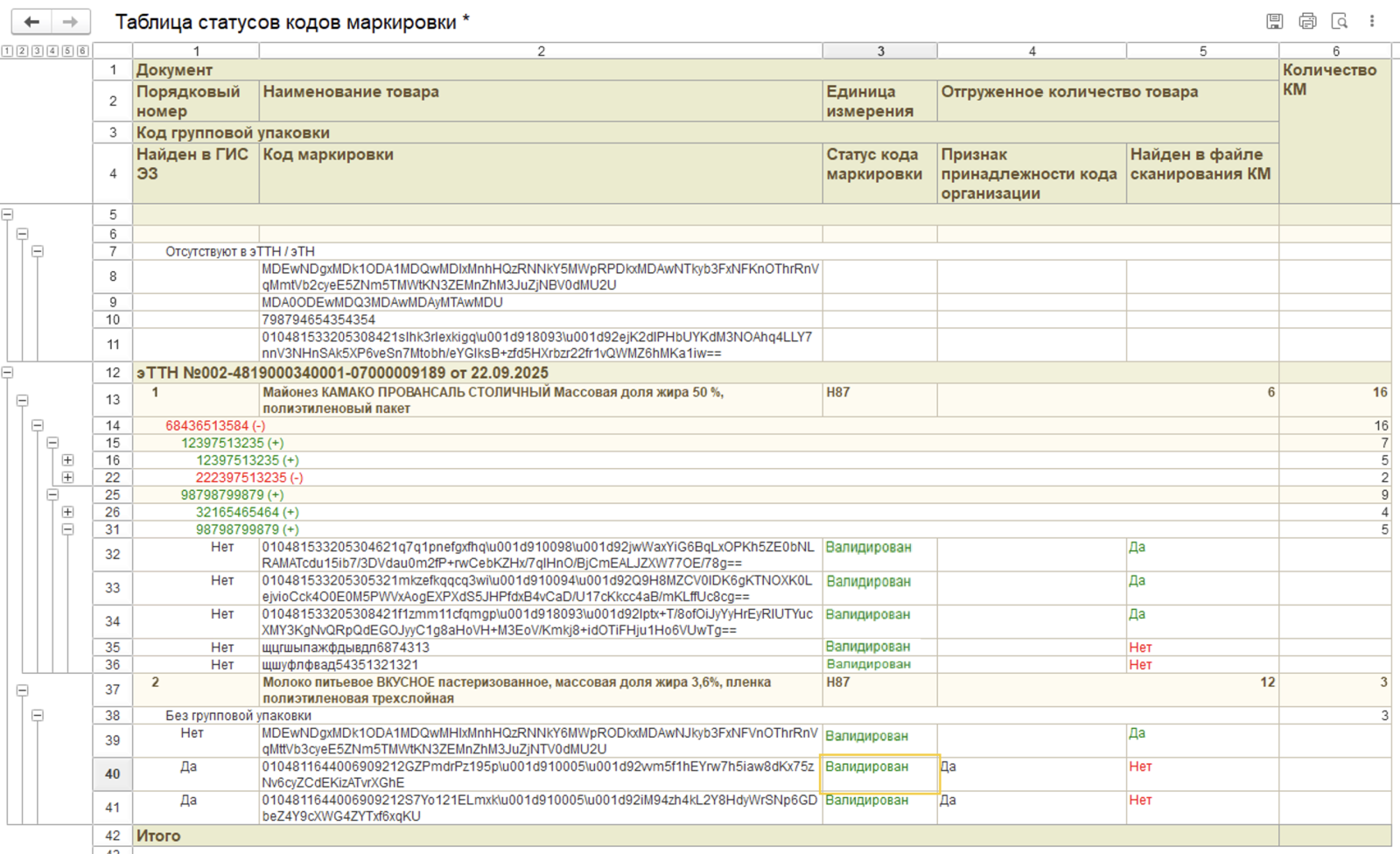Show grouping level 6 in outline bar
The width and height of the screenshot is (1400, 854).
83,52
